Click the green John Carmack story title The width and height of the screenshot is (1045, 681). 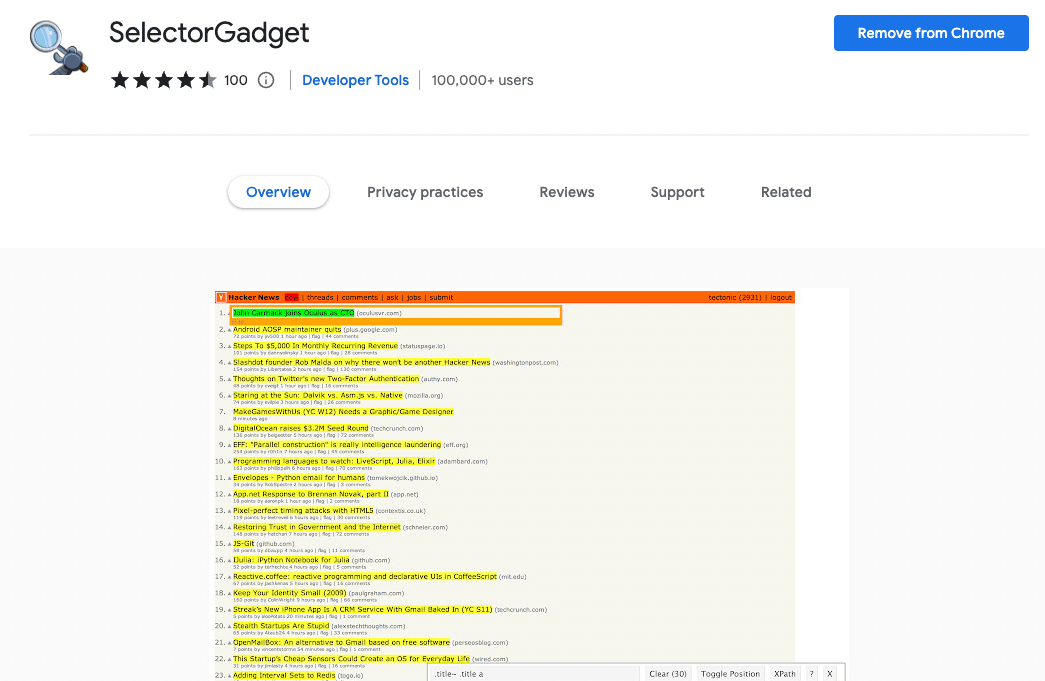point(293,313)
